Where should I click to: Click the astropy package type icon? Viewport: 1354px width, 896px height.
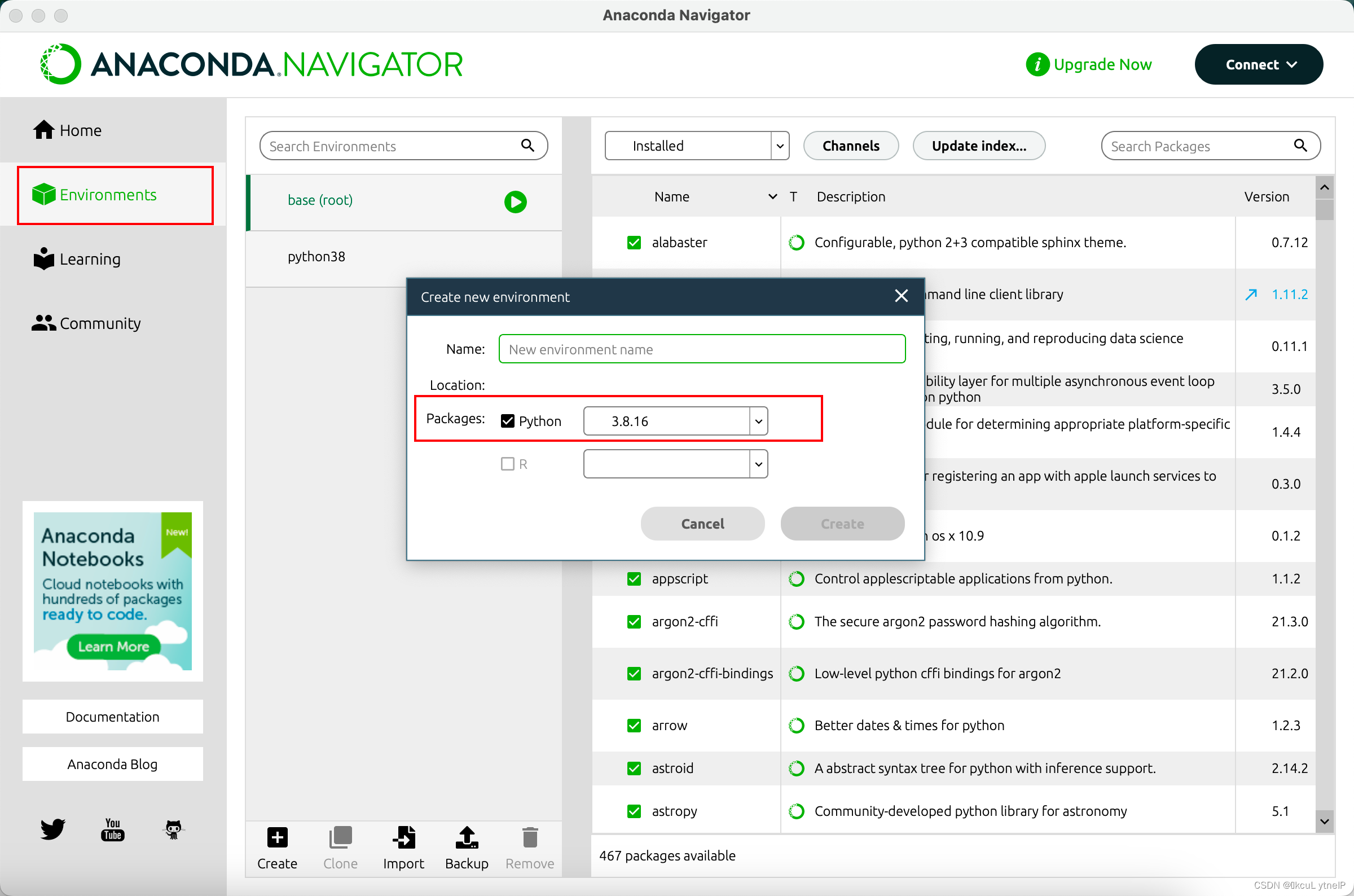tap(797, 811)
